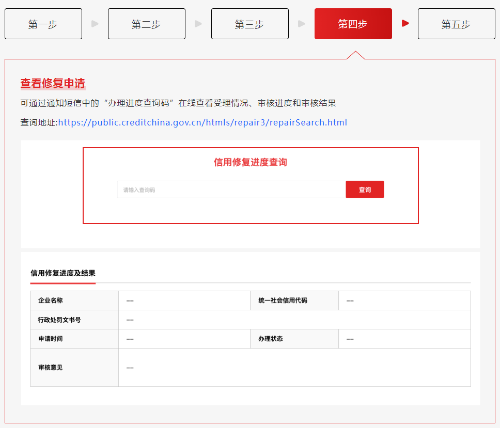Viewport: 500px width, 428px height.
Task: Click the 信用修复进度查询 heading
Action: click(250, 162)
